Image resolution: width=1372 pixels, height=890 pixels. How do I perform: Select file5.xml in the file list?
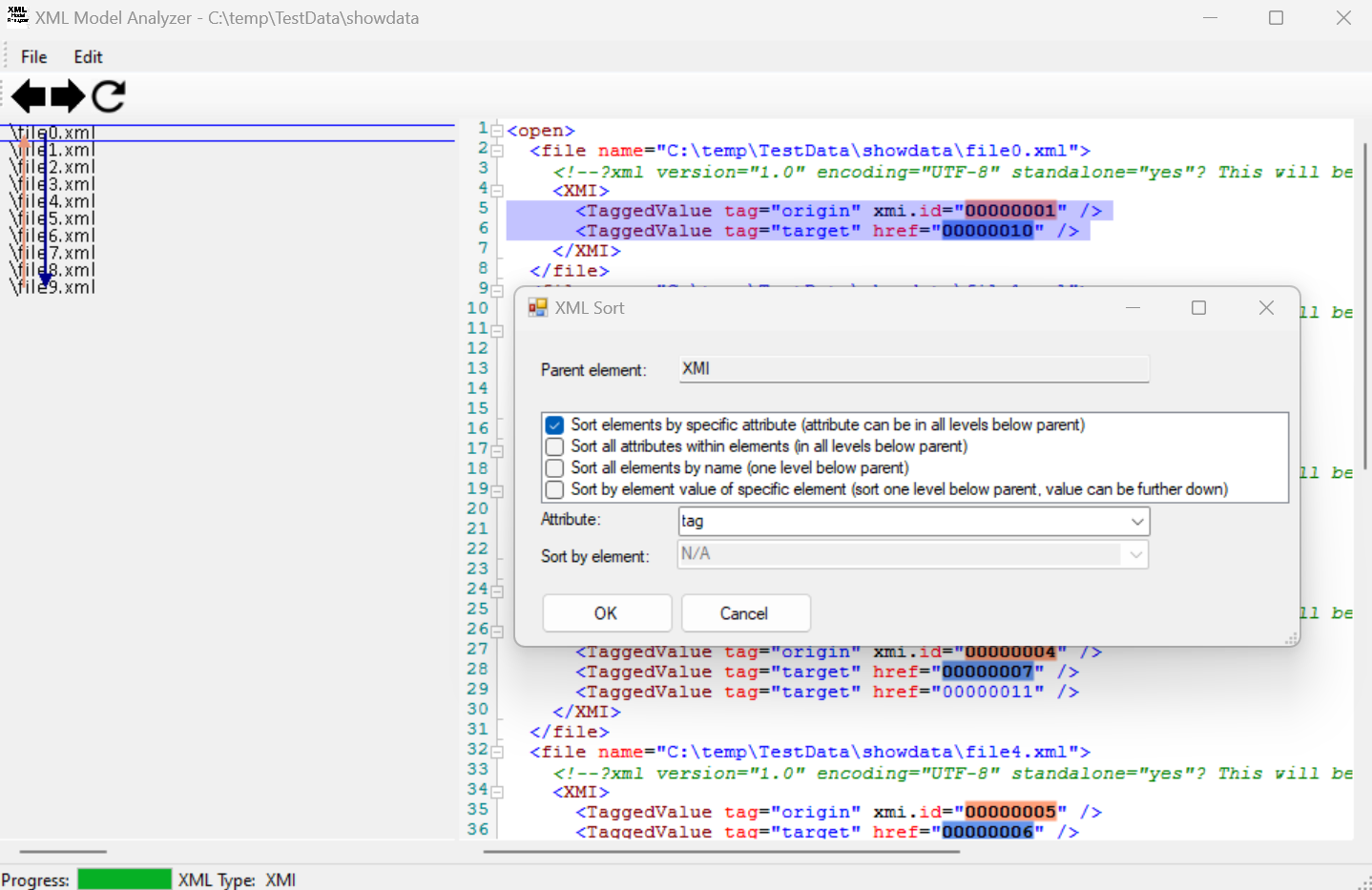click(52, 217)
